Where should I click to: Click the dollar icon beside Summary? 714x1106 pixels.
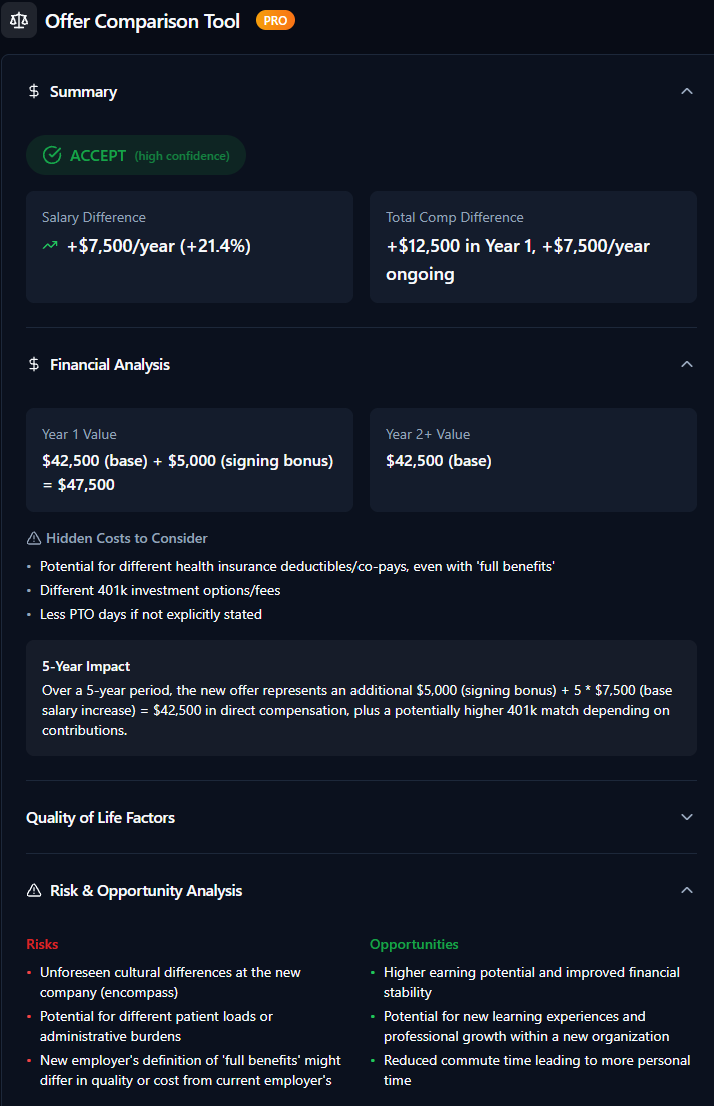pos(31,91)
